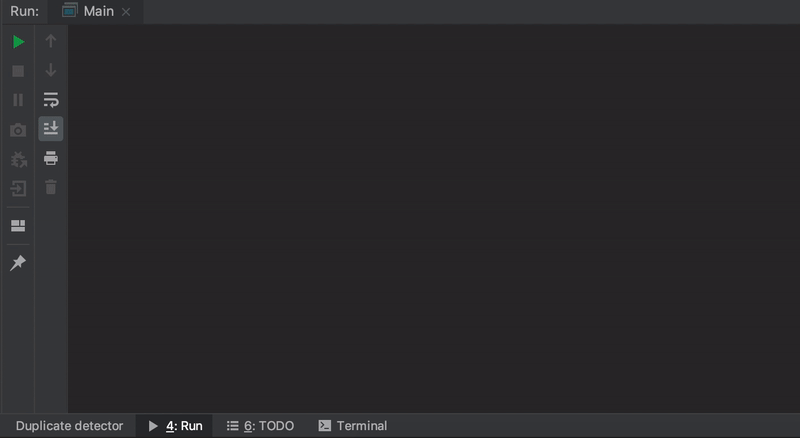
Task: Click the Stop process square icon
Action: (18, 71)
